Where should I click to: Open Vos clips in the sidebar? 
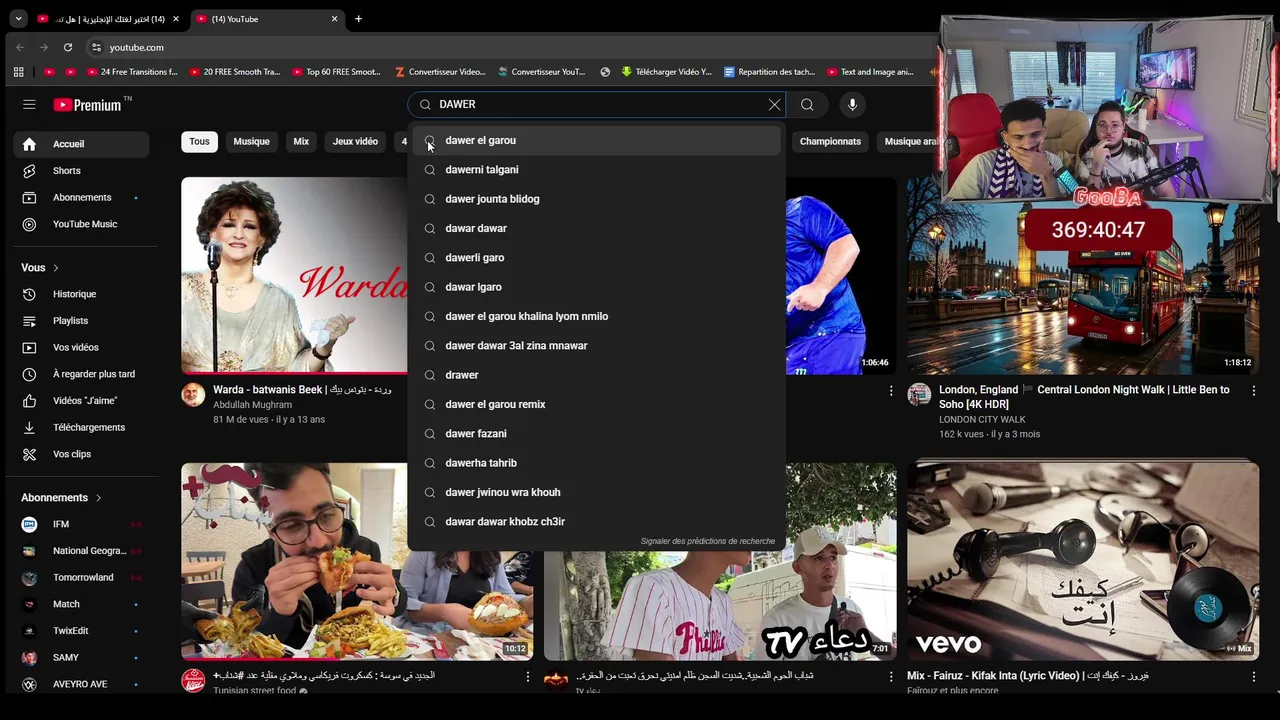[x=81, y=454]
